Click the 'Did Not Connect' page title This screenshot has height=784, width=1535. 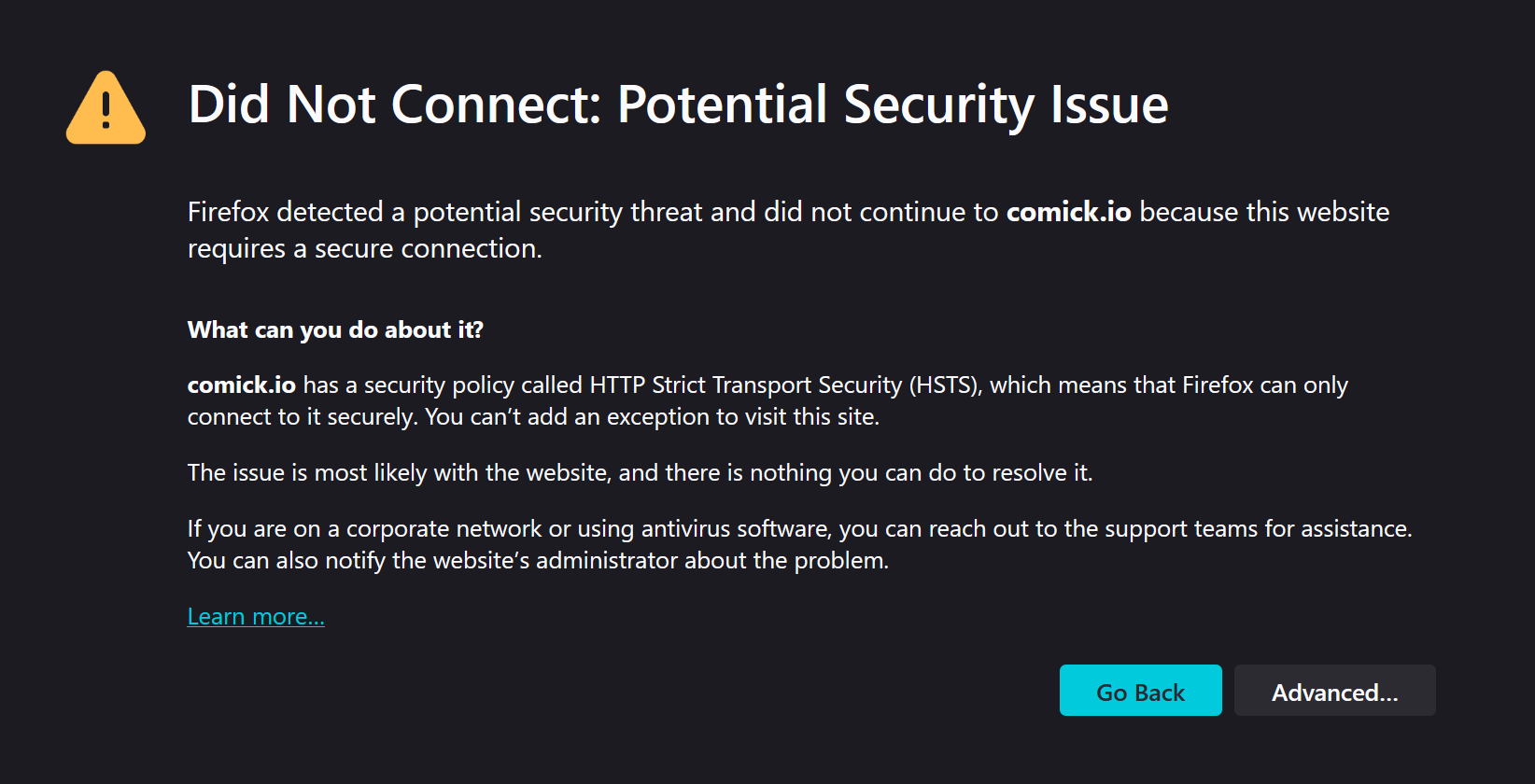tap(678, 105)
